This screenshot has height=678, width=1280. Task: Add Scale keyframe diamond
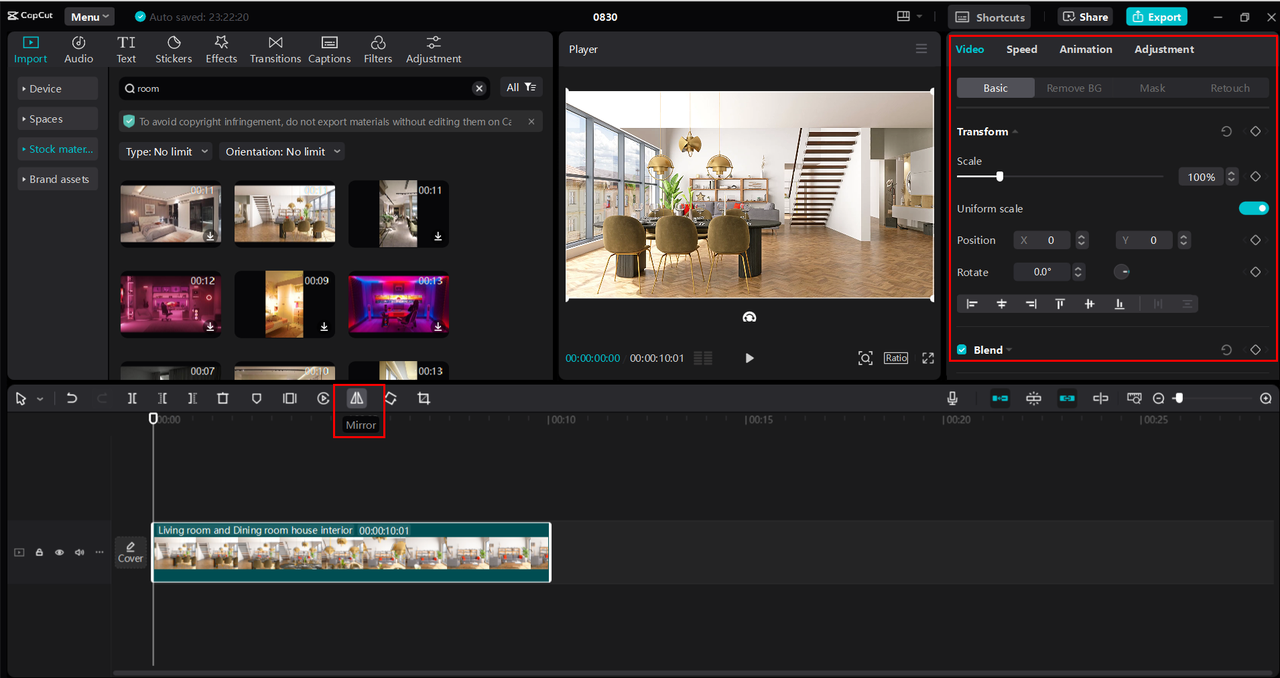pos(1255,177)
